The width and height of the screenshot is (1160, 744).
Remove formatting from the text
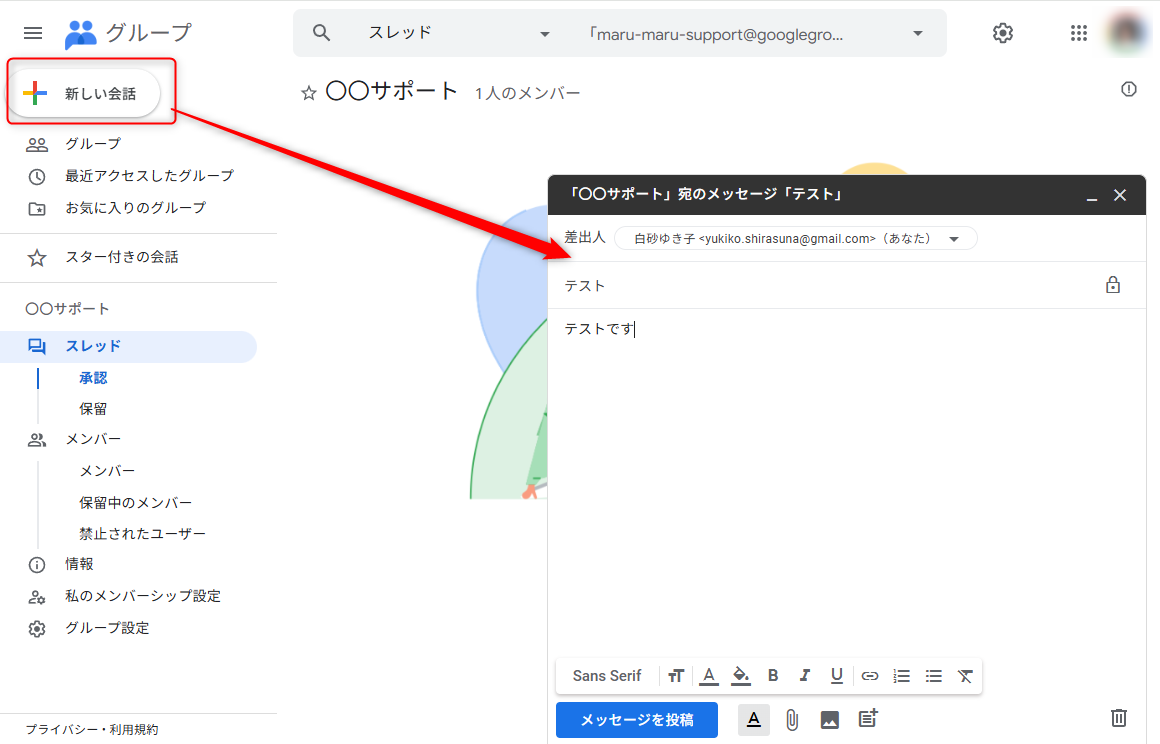click(x=965, y=676)
